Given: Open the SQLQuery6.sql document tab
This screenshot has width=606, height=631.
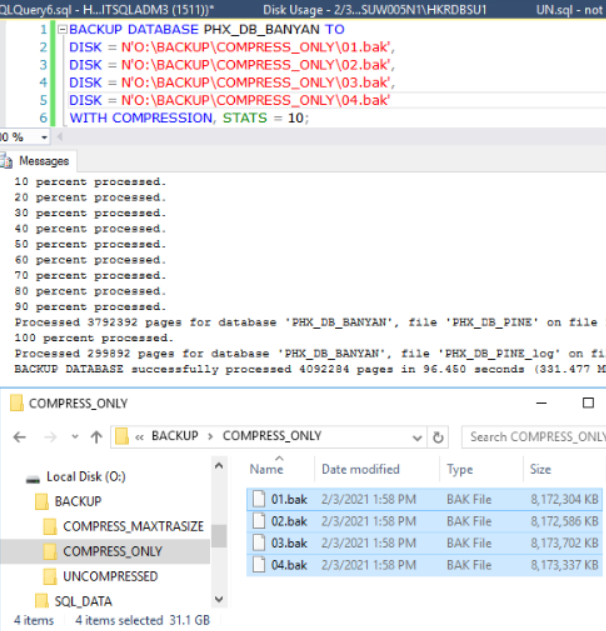Looking at the screenshot, I should 107,9.
